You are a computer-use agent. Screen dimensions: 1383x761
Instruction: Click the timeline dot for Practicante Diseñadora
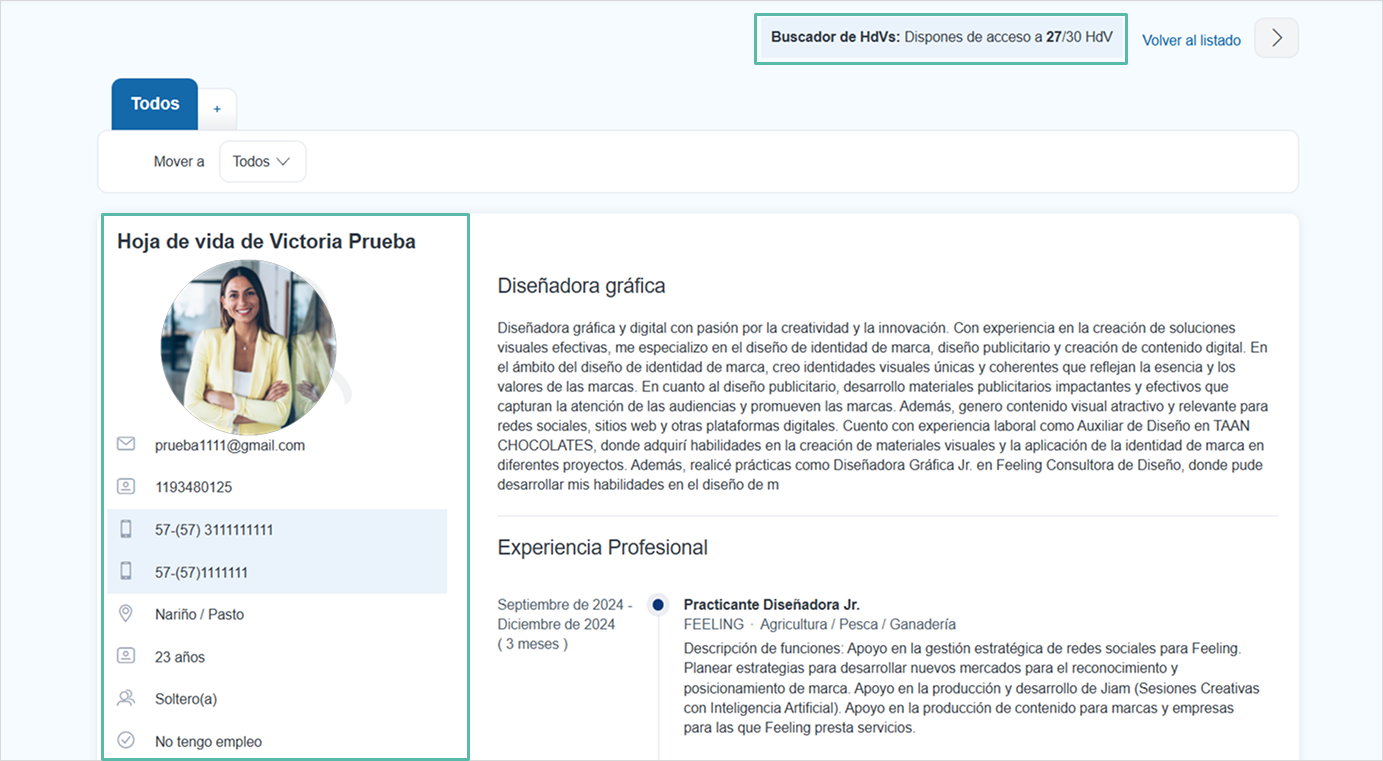click(x=658, y=604)
